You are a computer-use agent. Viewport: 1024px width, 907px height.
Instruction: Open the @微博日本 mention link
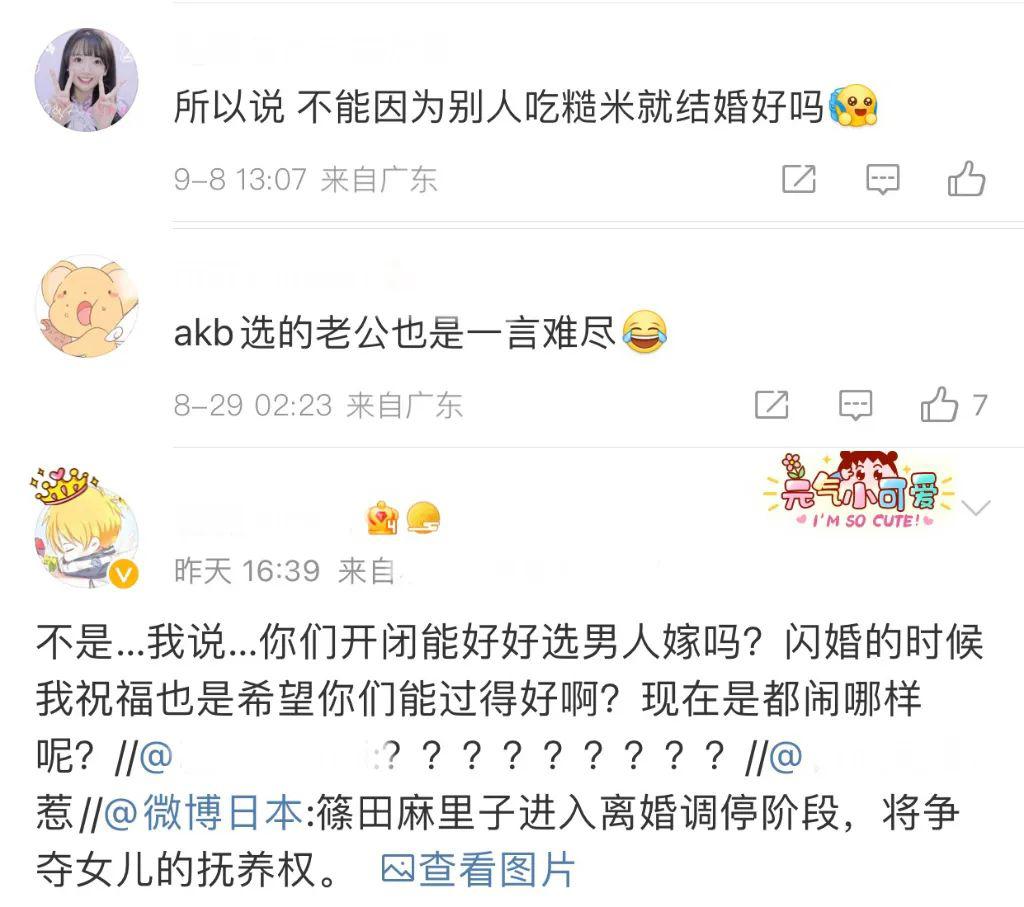pos(203,813)
